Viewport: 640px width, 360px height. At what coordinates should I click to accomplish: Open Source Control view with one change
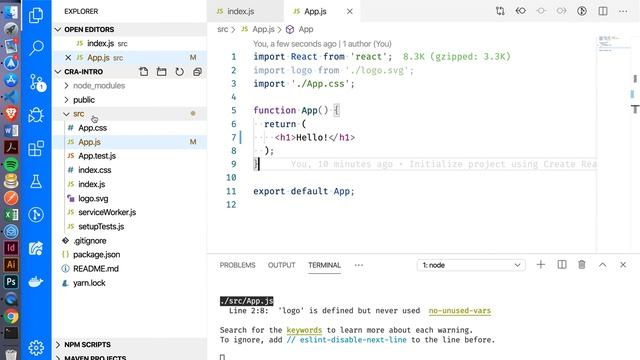[x=37, y=82]
